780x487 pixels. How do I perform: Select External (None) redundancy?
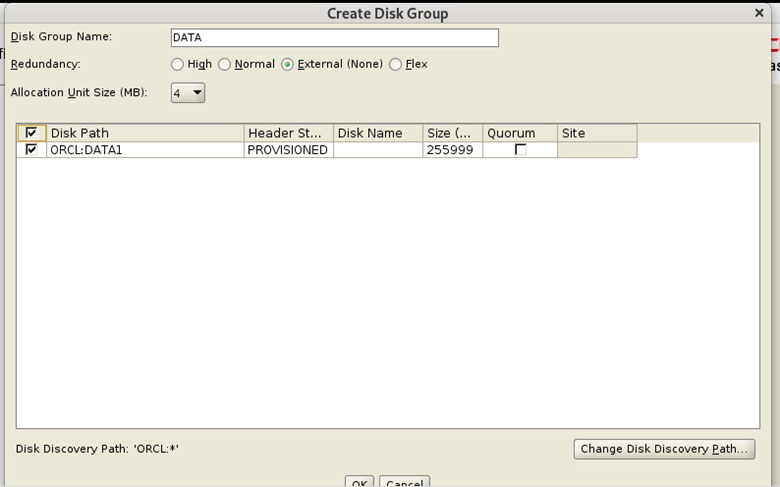tap(287, 64)
